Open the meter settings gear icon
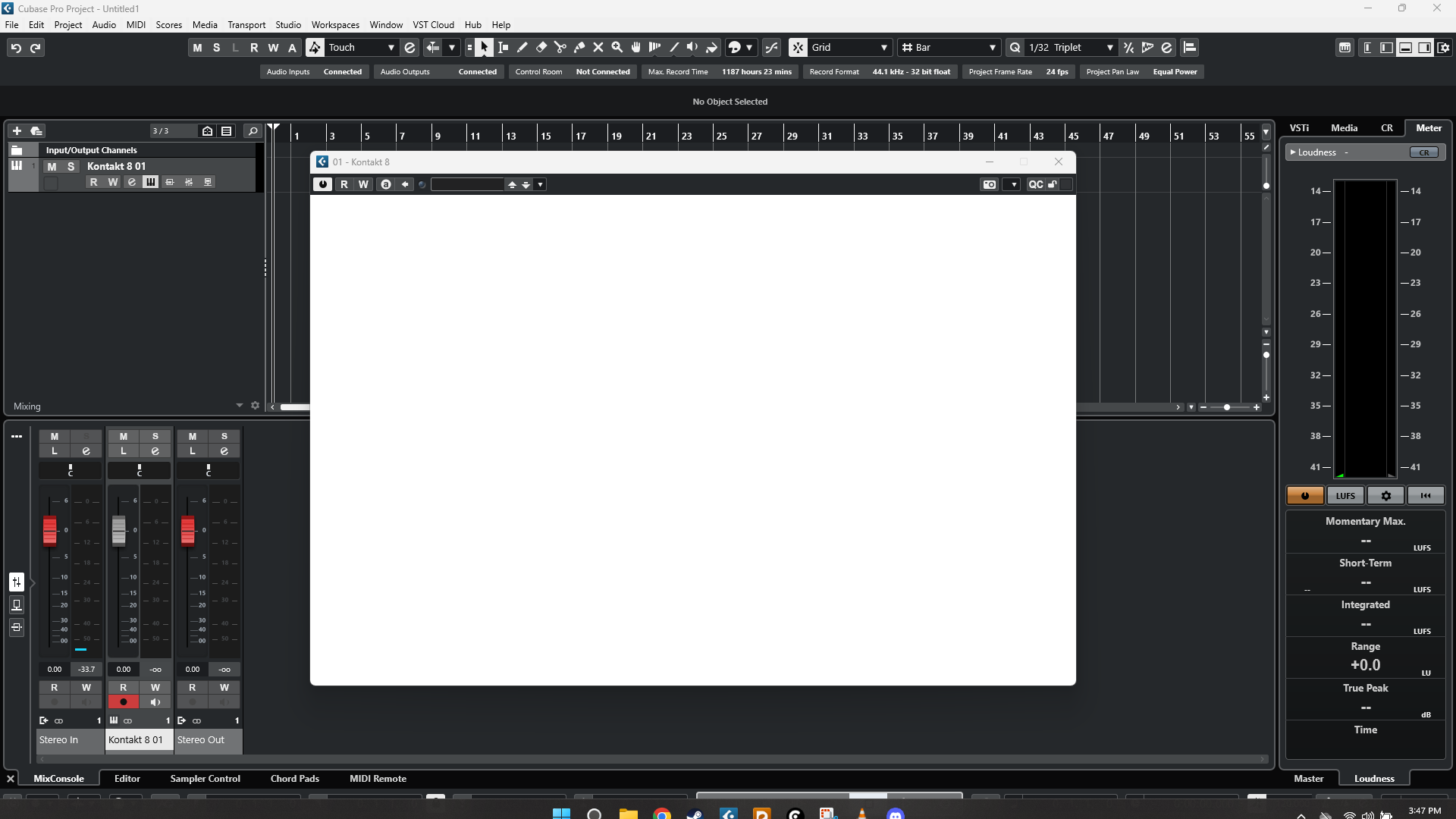Screen dimensions: 1456x819 coord(1385,495)
